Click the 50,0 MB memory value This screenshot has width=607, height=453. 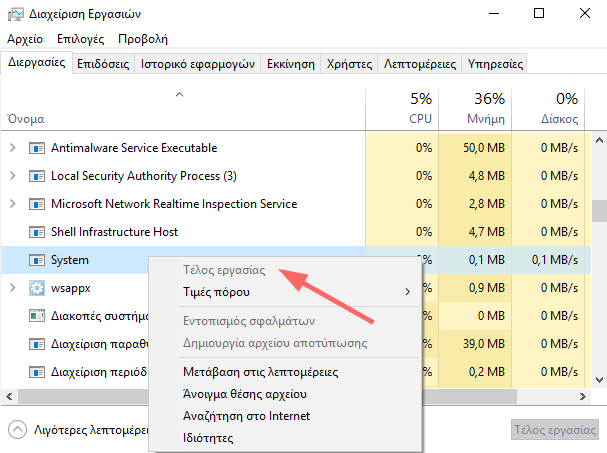click(484, 148)
